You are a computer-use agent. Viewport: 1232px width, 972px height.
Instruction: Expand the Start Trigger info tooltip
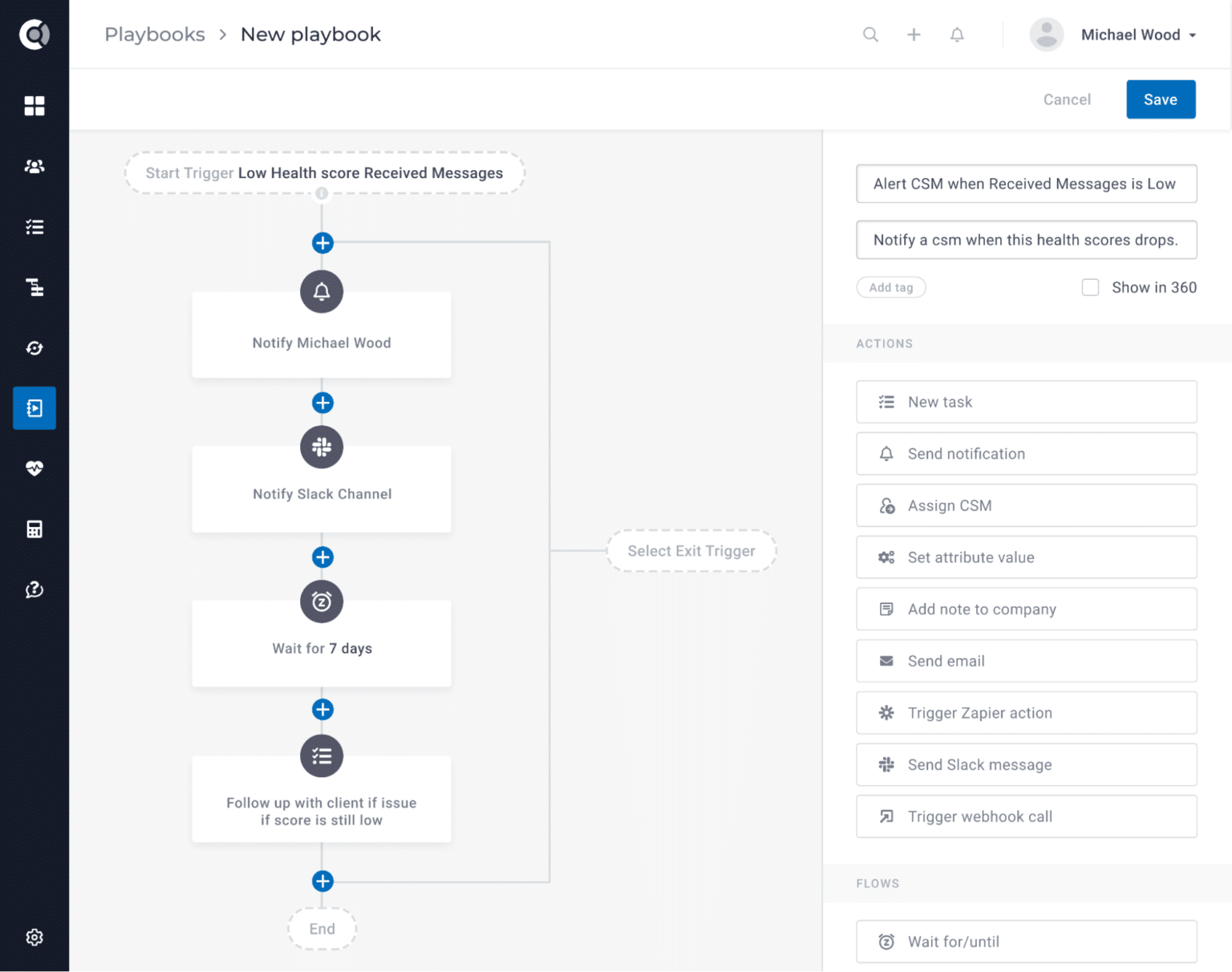pyautogui.click(x=322, y=192)
